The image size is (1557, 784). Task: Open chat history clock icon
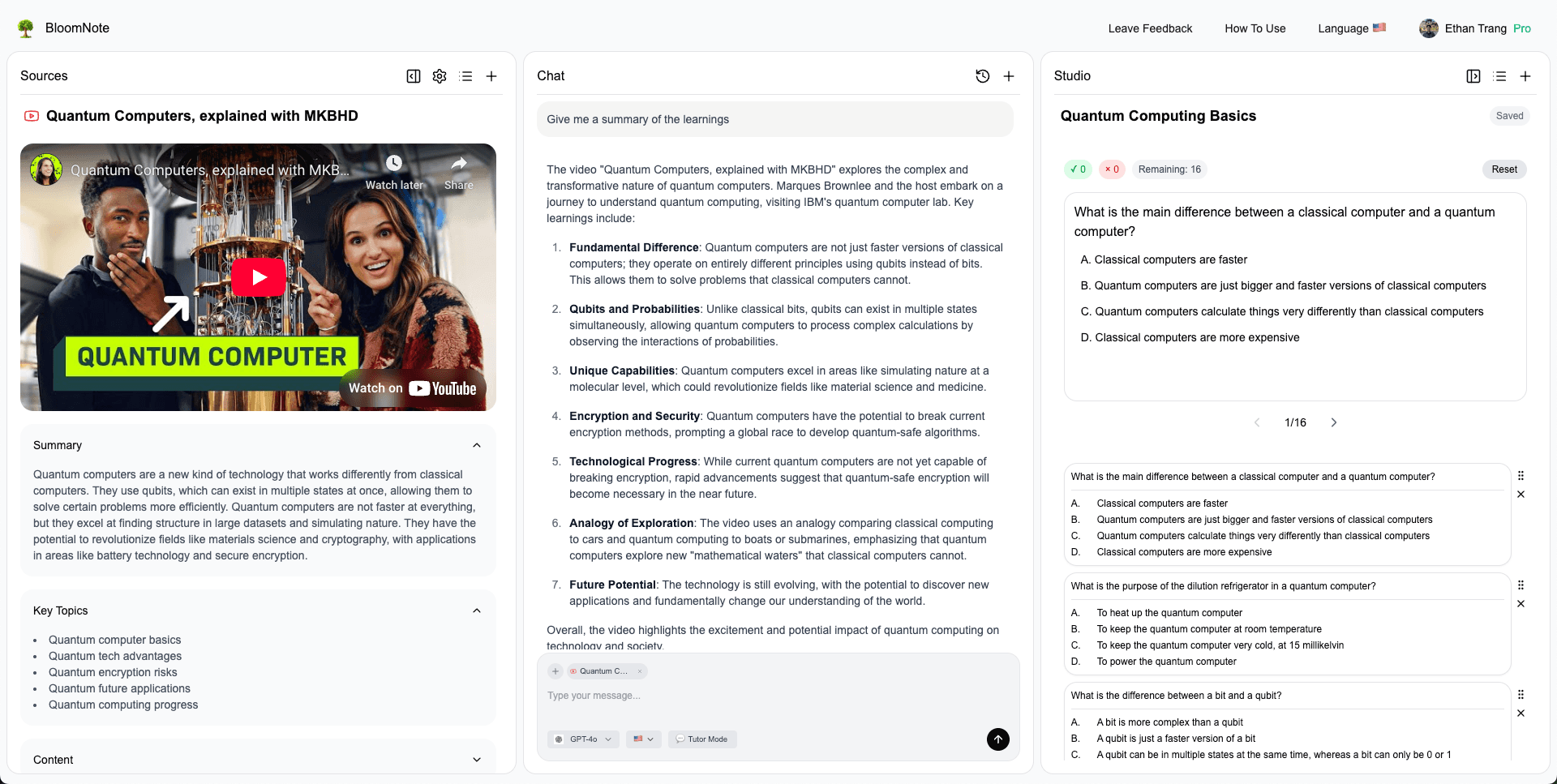pos(983,76)
